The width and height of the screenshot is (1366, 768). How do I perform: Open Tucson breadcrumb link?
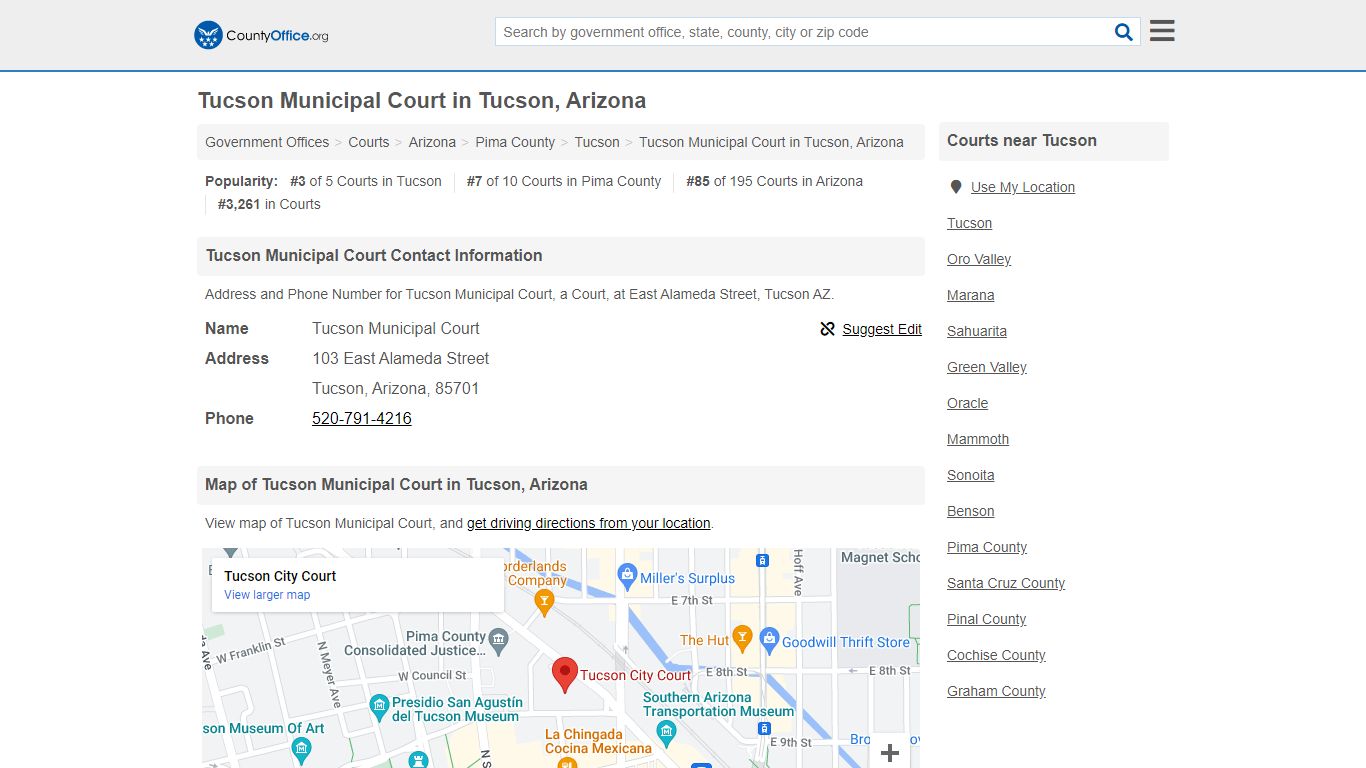(x=597, y=142)
